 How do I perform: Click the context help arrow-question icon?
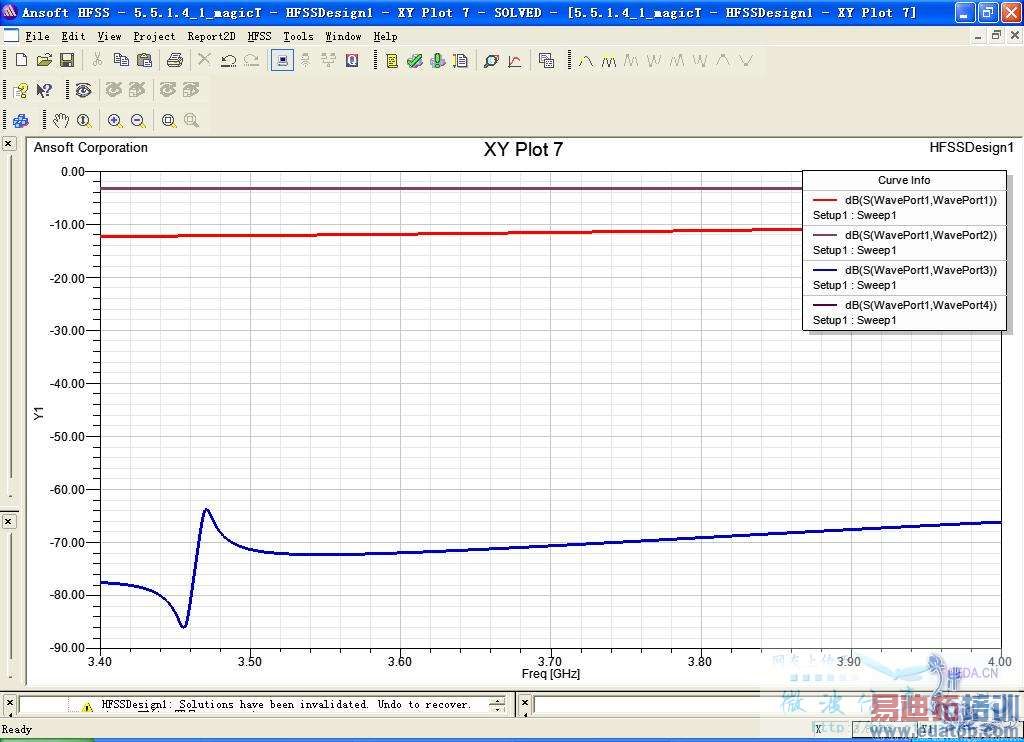44,91
